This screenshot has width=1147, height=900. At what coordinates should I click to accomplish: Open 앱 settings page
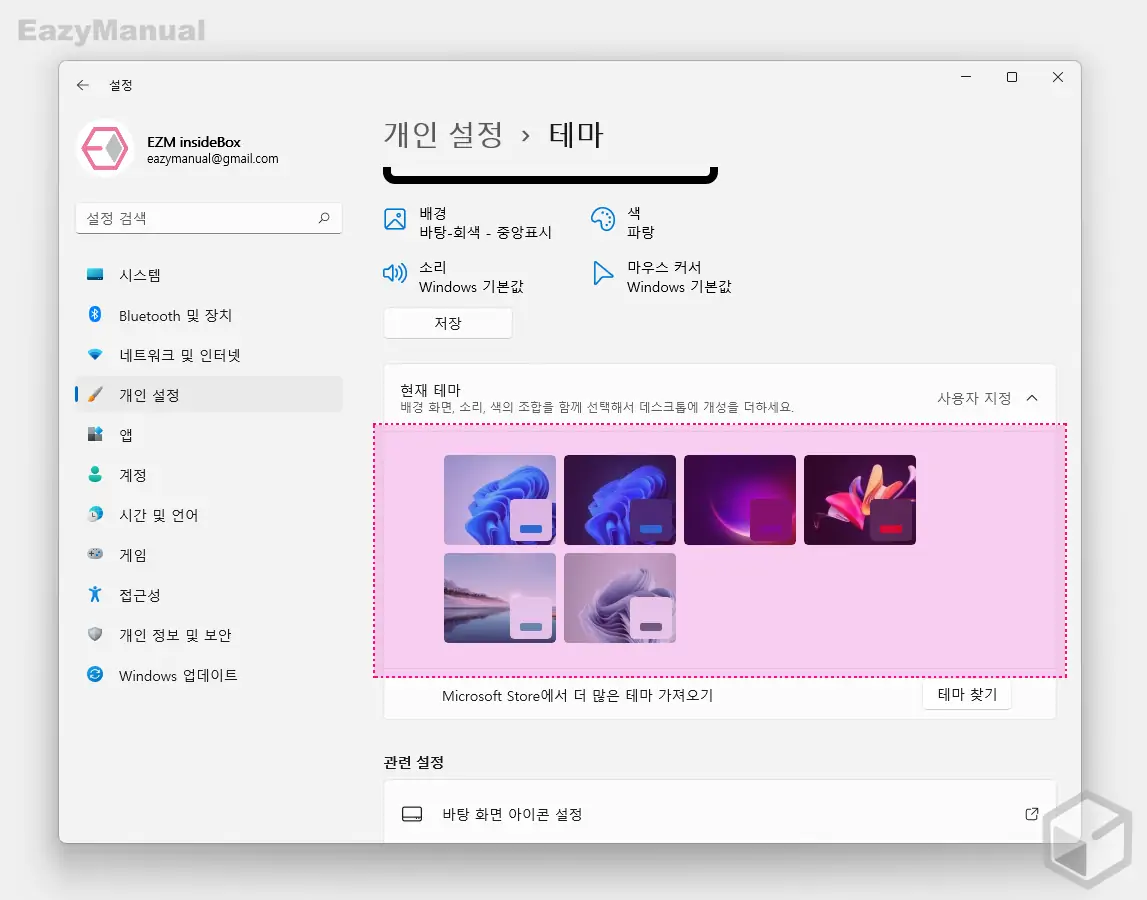pyautogui.click(x=208, y=435)
